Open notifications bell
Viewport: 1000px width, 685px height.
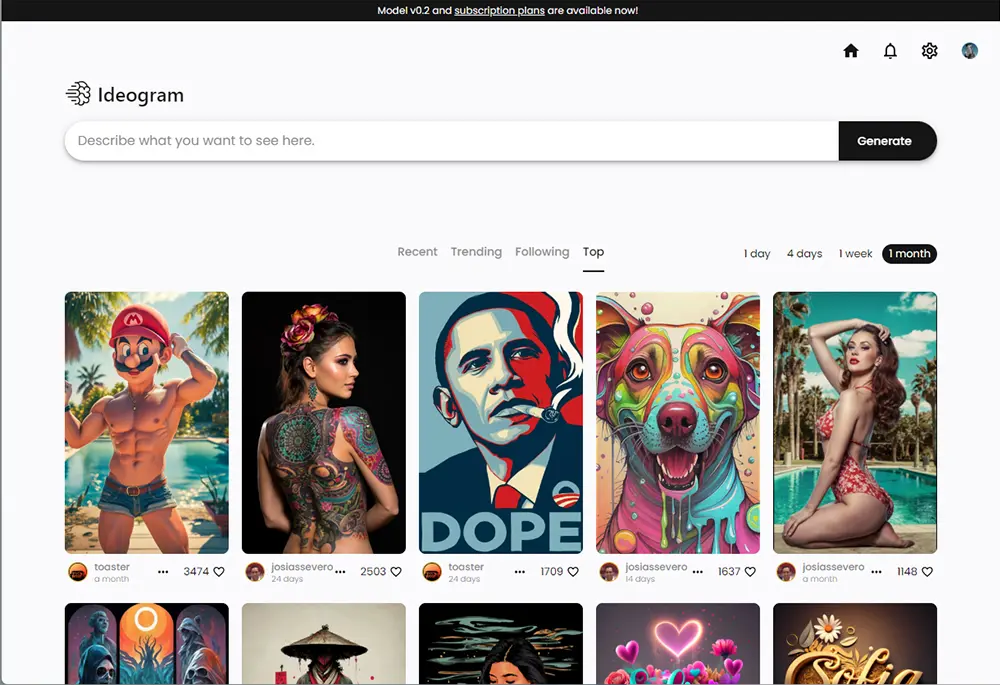[890, 51]
